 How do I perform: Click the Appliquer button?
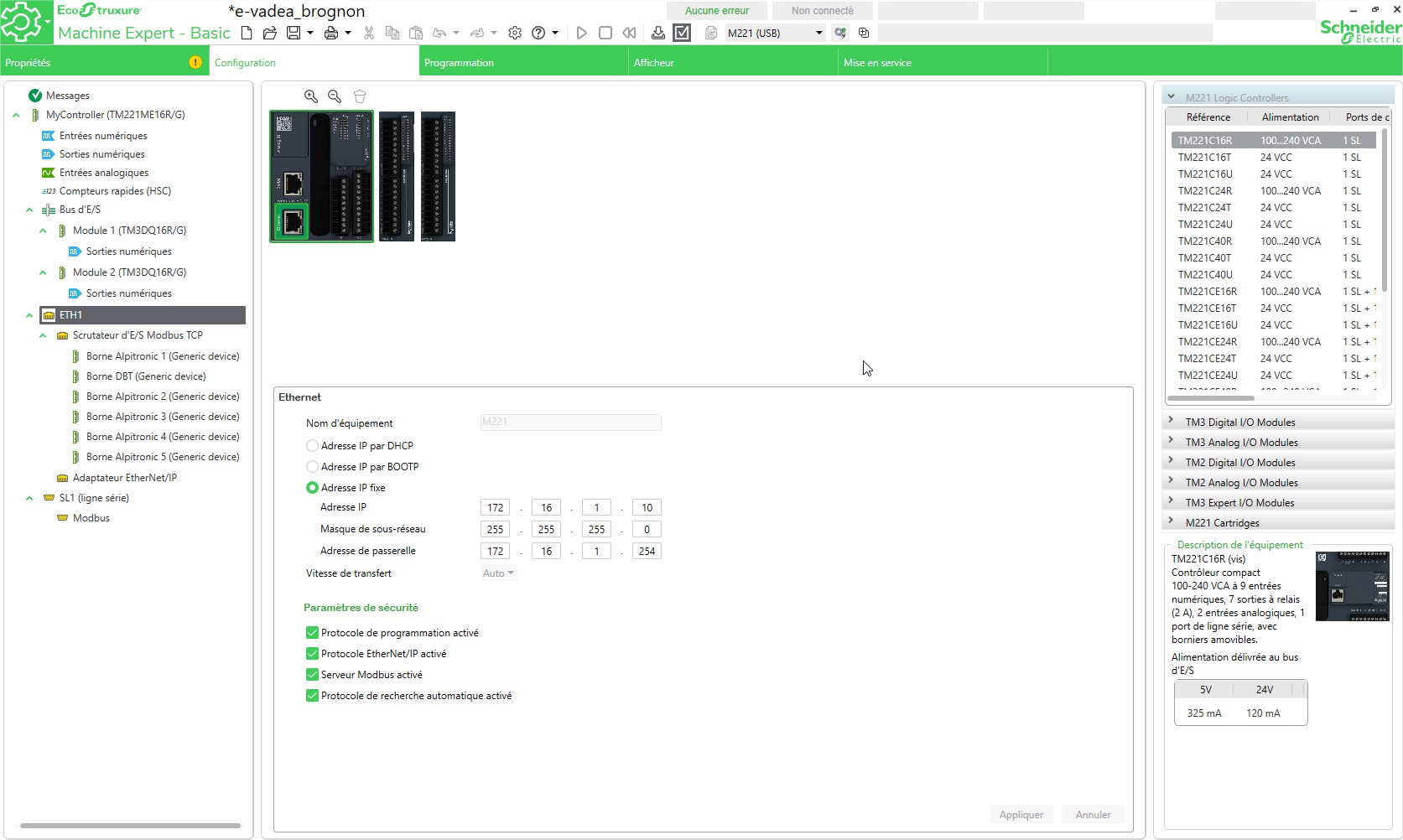click(1021, 815)
